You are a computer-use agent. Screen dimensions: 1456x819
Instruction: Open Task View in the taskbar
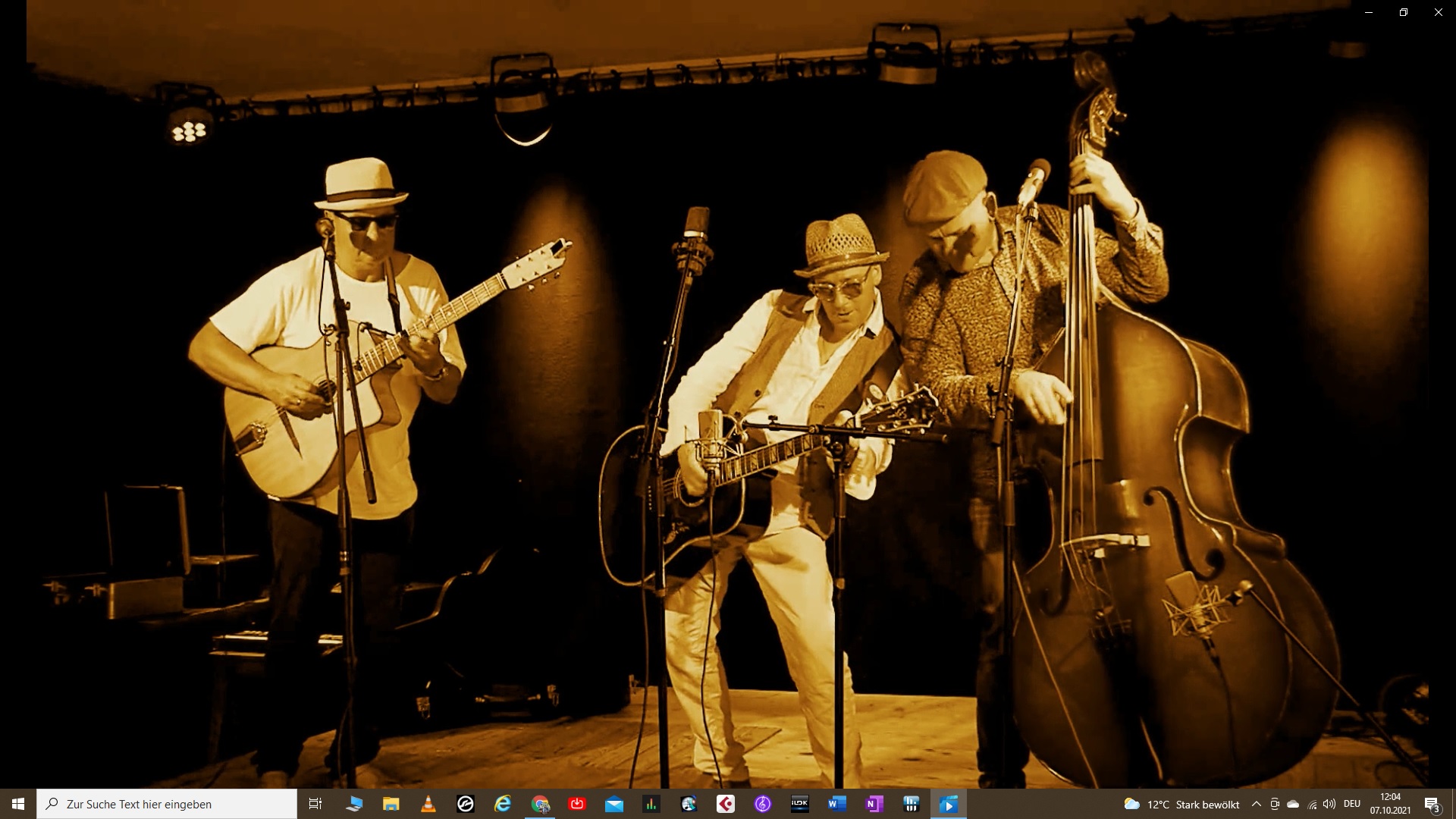315,804
